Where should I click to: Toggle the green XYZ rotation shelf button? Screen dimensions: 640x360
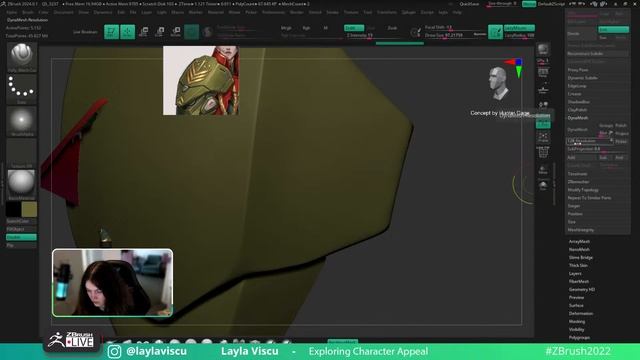pos(543,122)
